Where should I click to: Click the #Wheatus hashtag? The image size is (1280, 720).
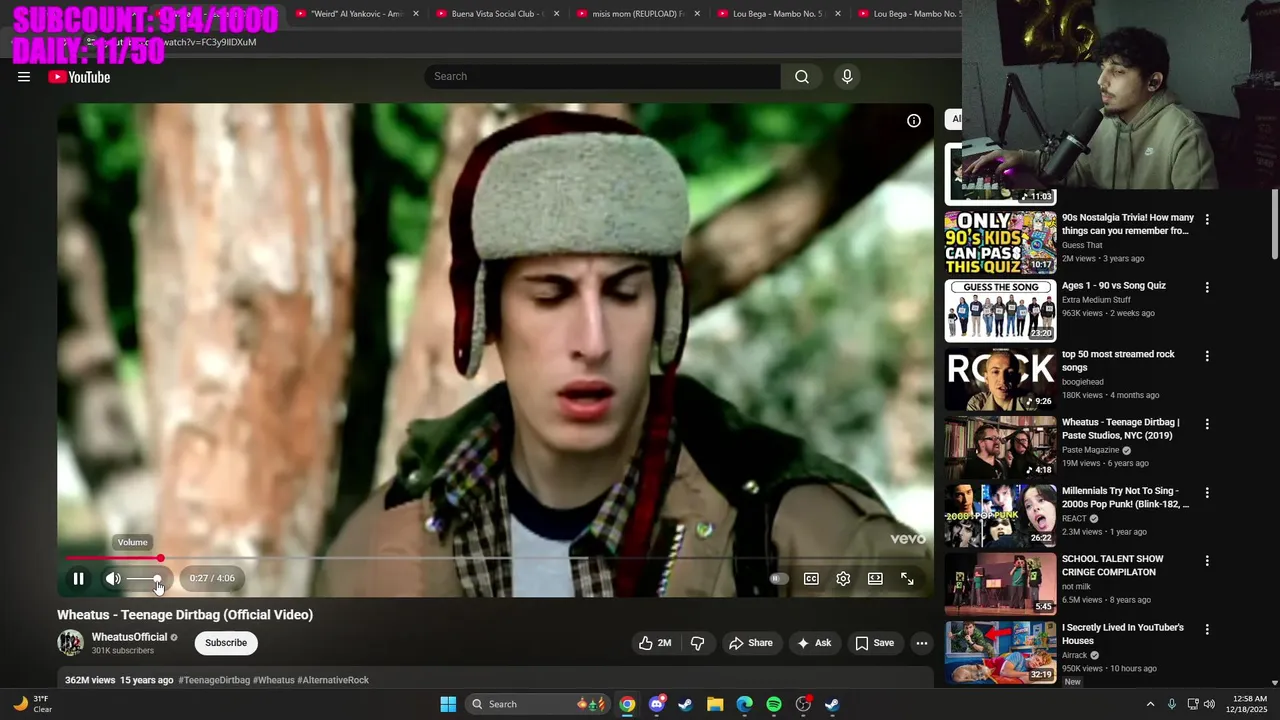[274, 680]
